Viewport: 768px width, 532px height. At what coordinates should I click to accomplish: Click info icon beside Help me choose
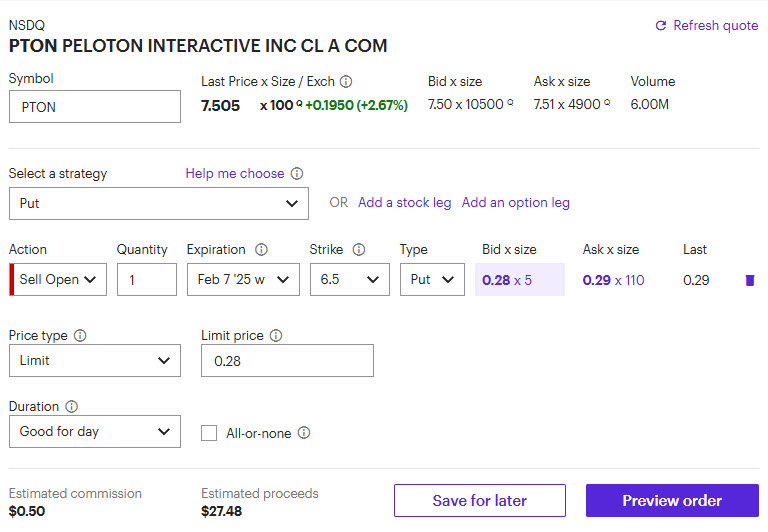(297, 174)
